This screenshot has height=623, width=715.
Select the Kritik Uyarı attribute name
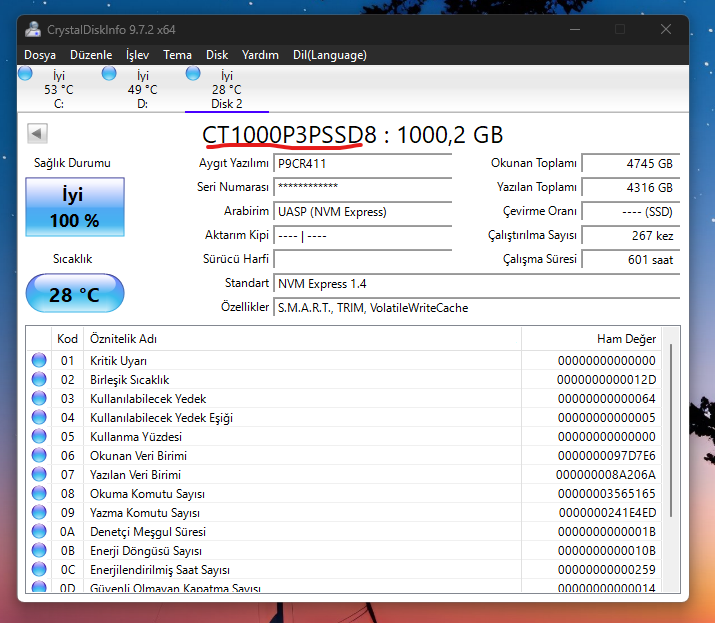[118, 361]
